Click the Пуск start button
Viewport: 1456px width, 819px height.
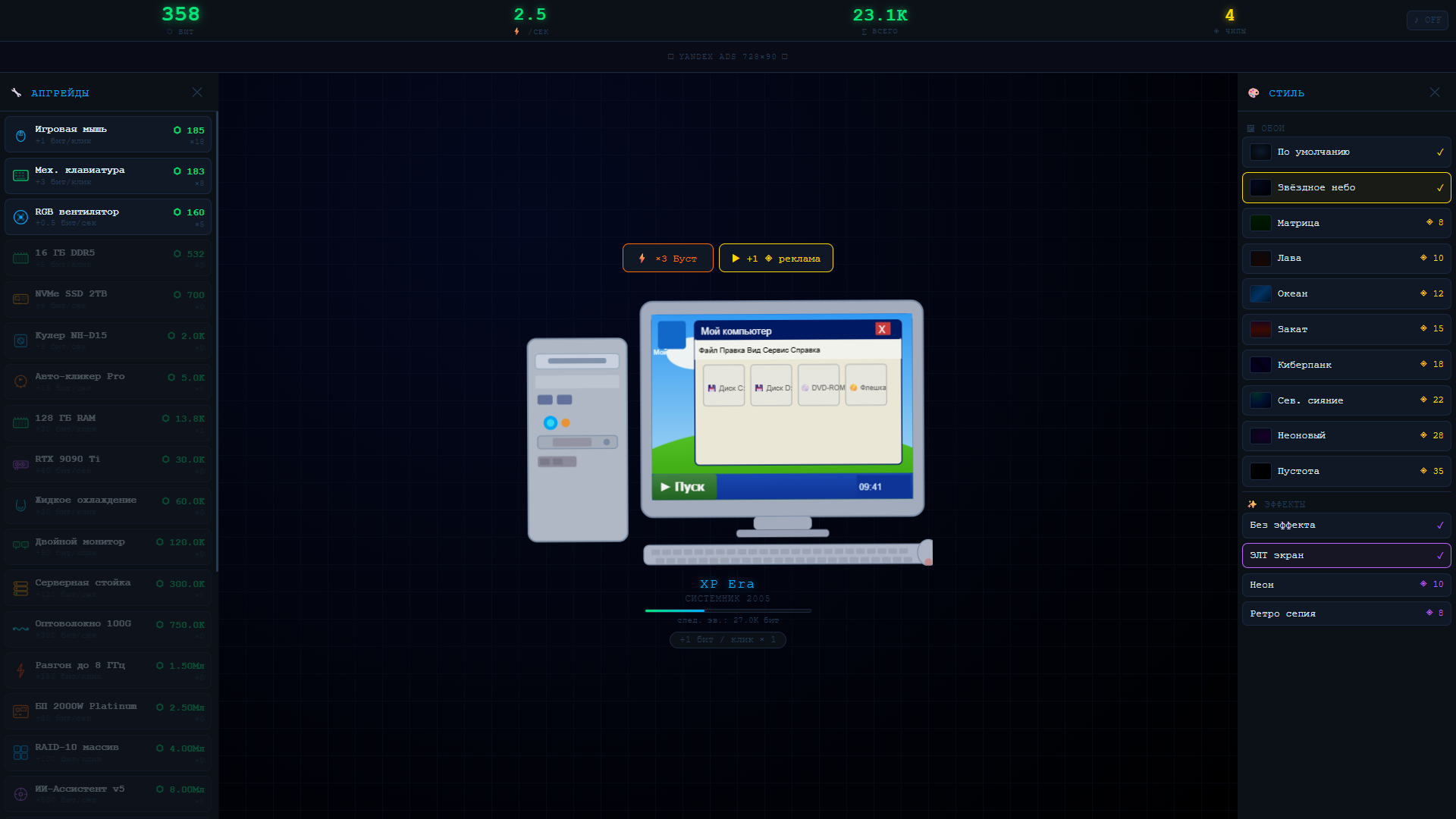pyautogui.click(x=683, y=487)
